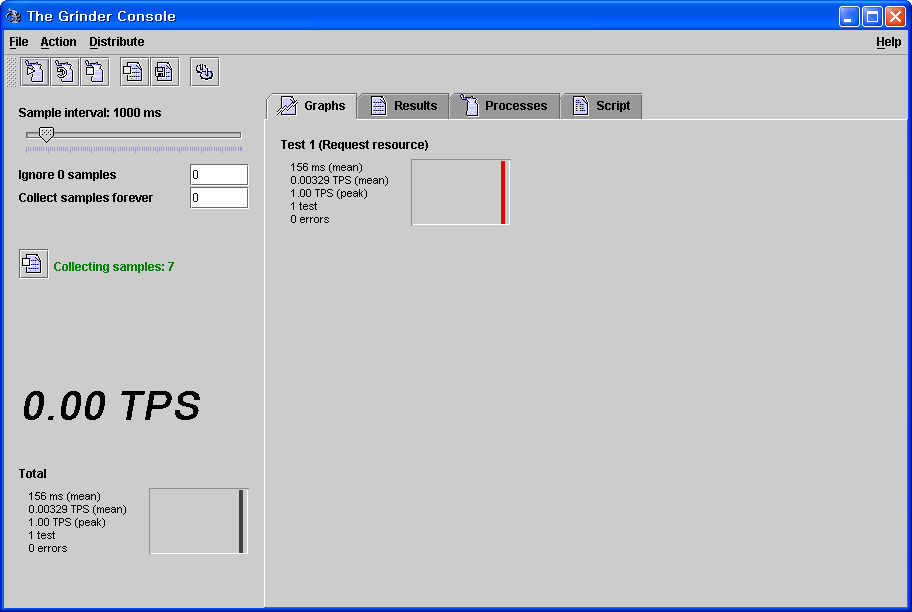Switch to the Processes tab

click(x=505, y=106)
